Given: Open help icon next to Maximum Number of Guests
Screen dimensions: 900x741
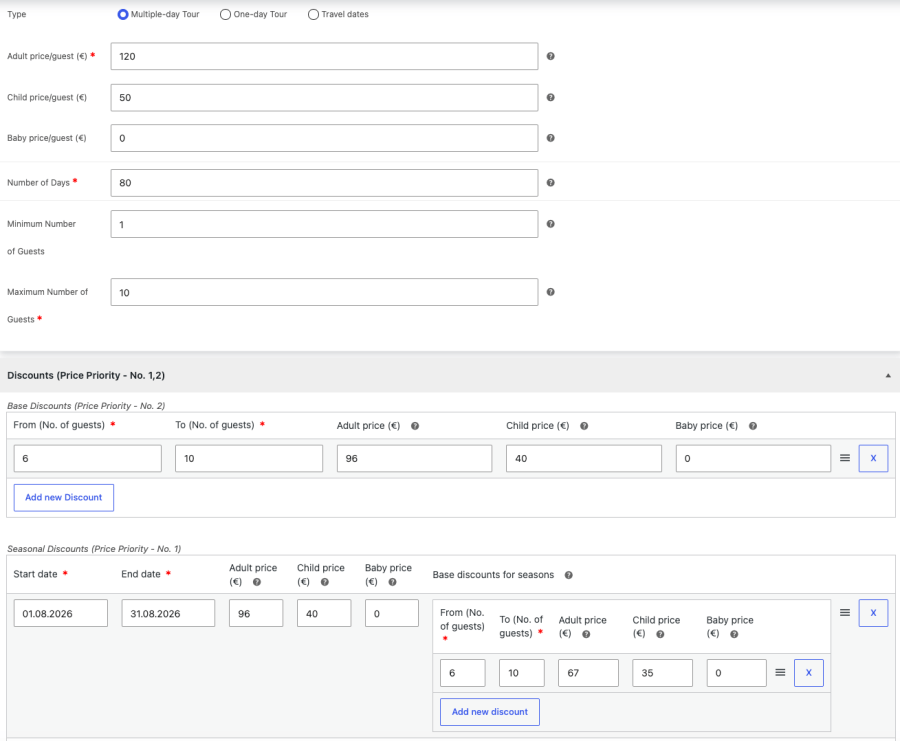Looking at the screenshot, I should 550,292.
